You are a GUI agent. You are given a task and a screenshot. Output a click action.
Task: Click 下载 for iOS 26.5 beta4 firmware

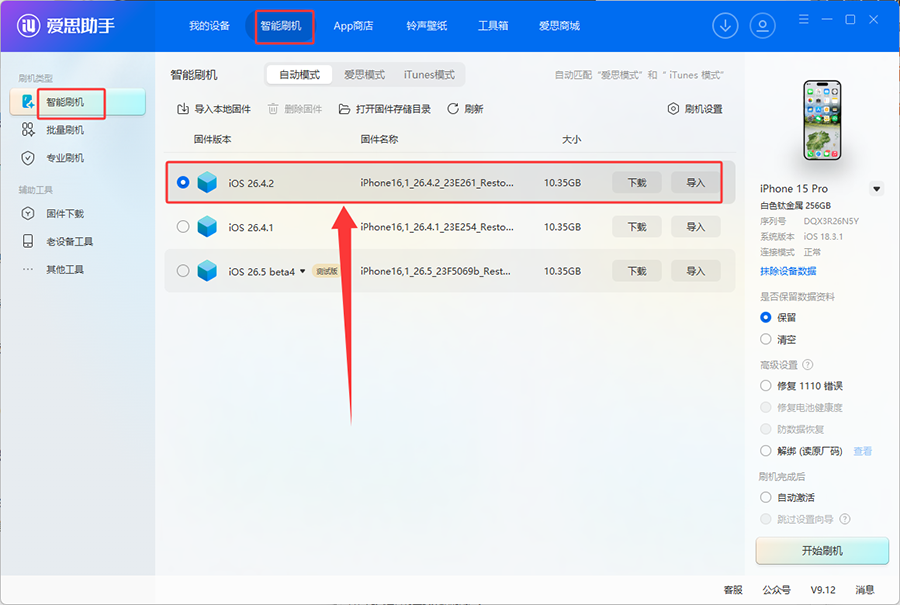click(x=637, y=271)
